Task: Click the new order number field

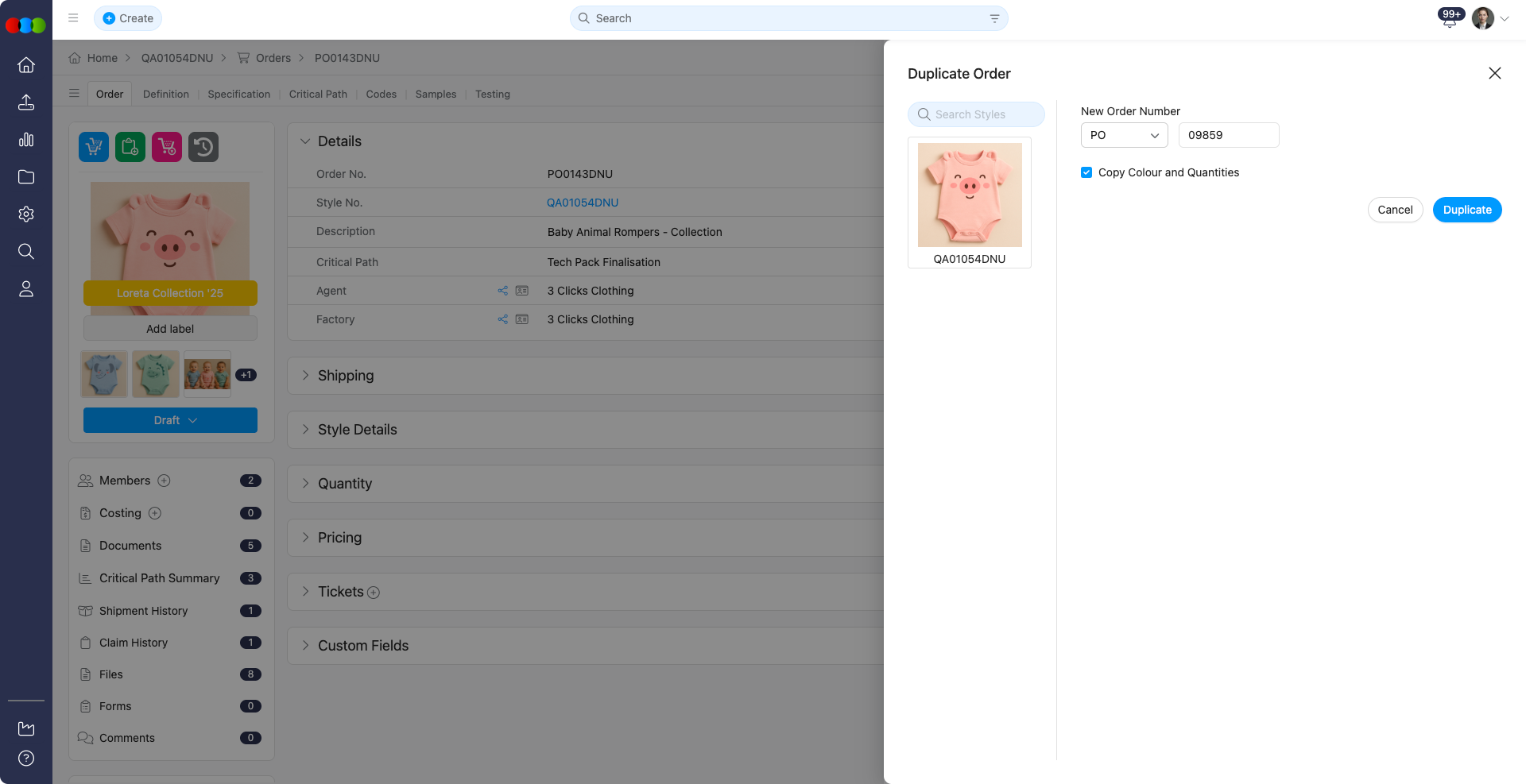Action: pos(1228,135)
